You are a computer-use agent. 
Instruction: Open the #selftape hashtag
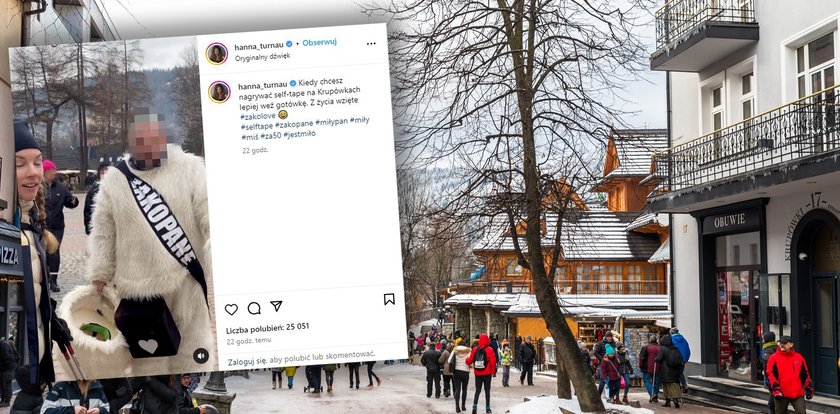tap(256, 125)
